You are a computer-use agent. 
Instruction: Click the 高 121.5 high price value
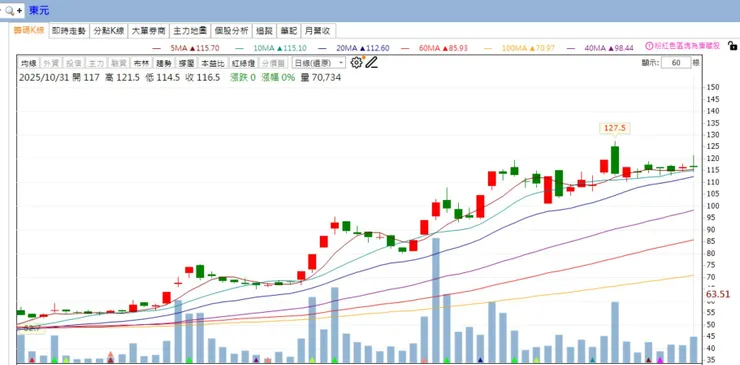click(122, 78)
